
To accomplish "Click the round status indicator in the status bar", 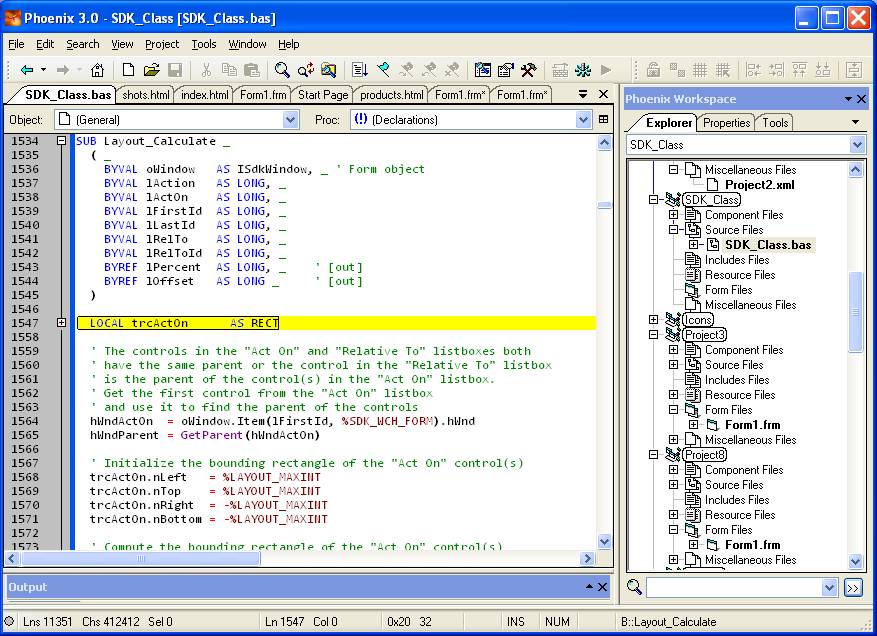I will [x=9, y=621].
